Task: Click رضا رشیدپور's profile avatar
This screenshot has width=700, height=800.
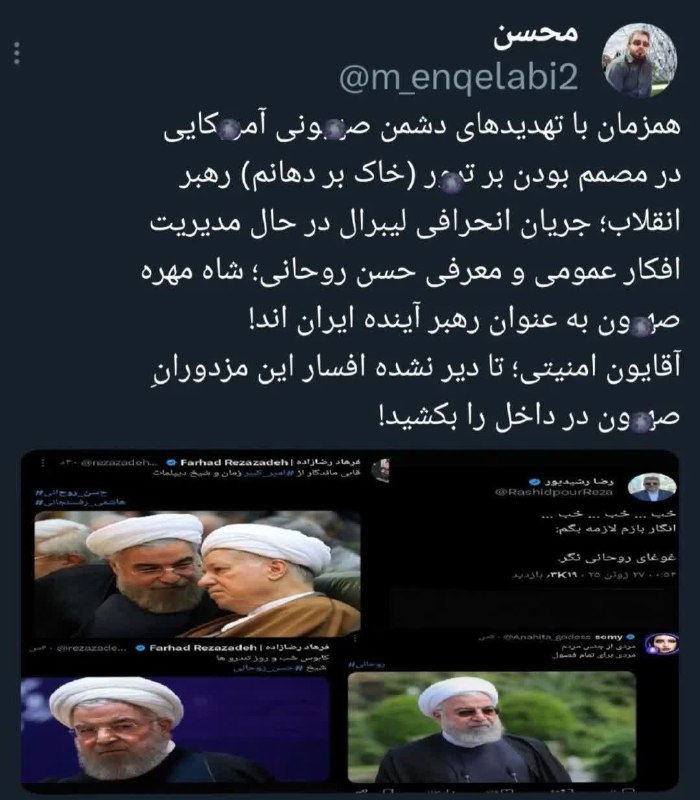Action: pos(652,487)
